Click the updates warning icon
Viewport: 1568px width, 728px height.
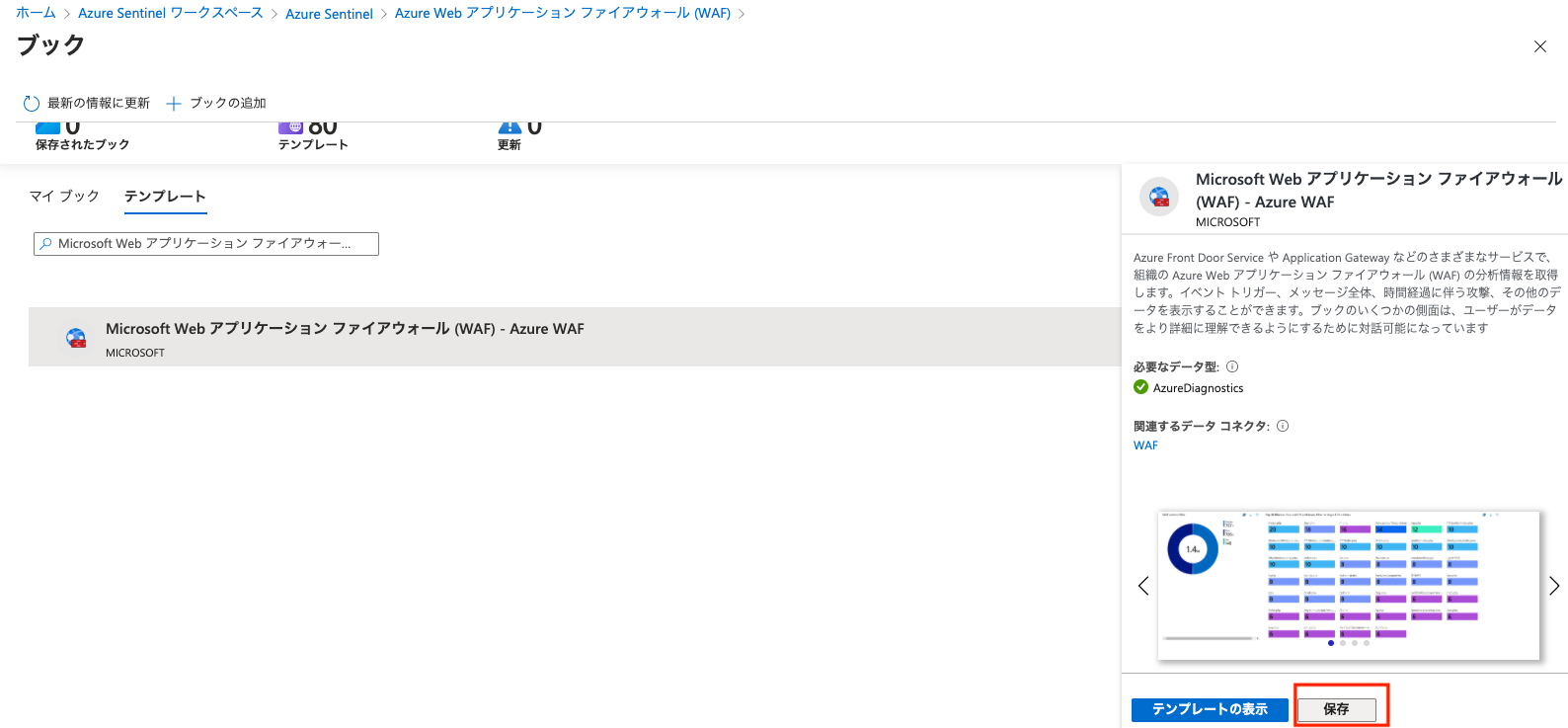click(510, 126)
